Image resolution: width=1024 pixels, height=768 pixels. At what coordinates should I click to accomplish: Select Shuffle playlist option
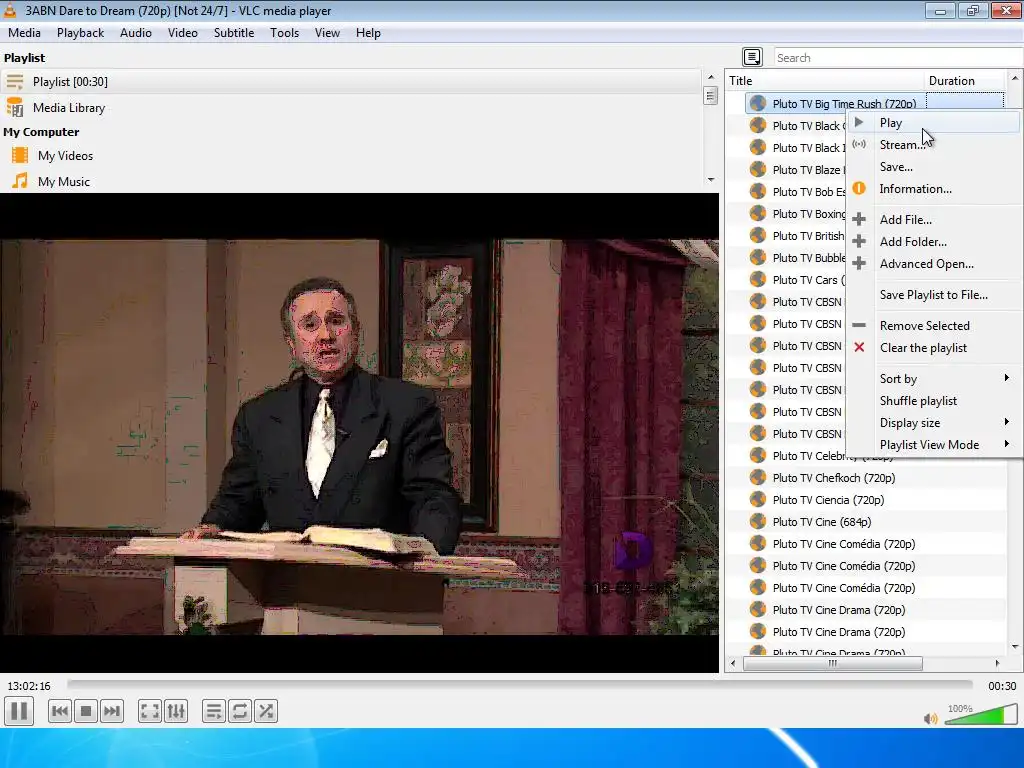[934, 401]
